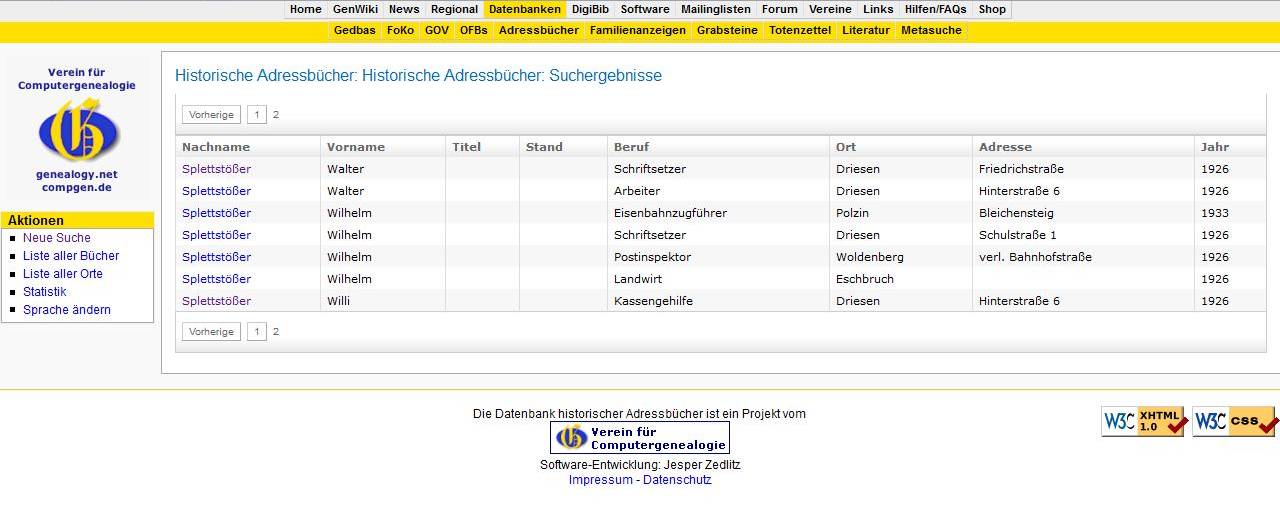Select GOV in the database submenu
1280x511 pixels.
(437, 30)
